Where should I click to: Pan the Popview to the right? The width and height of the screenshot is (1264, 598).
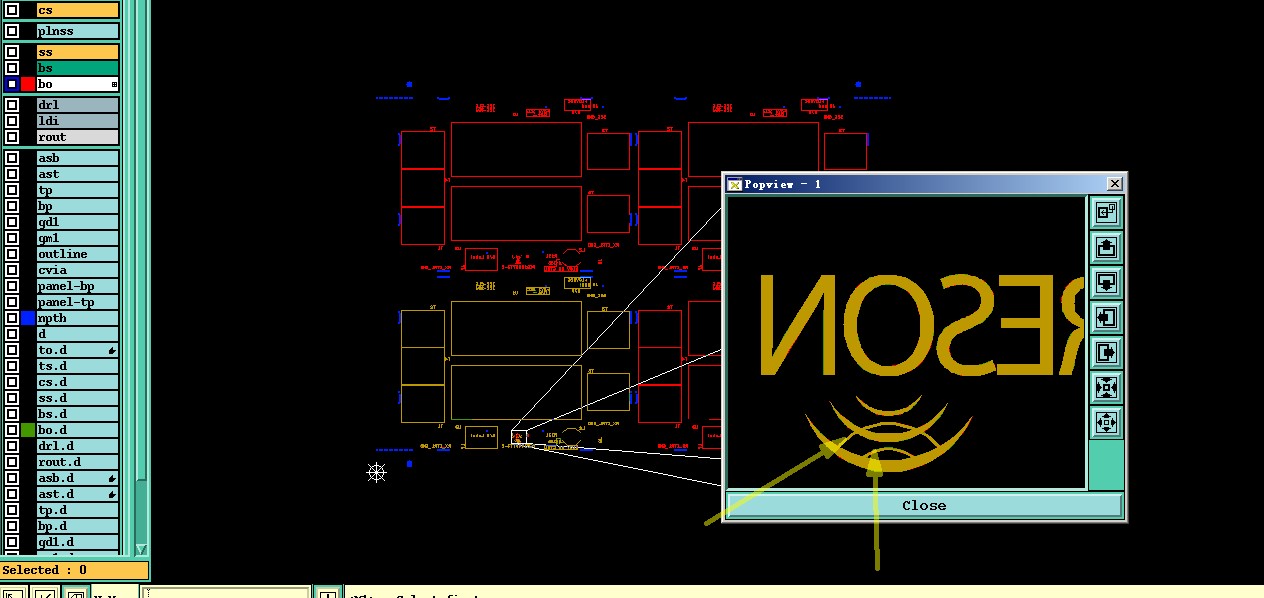[1106, 352]
